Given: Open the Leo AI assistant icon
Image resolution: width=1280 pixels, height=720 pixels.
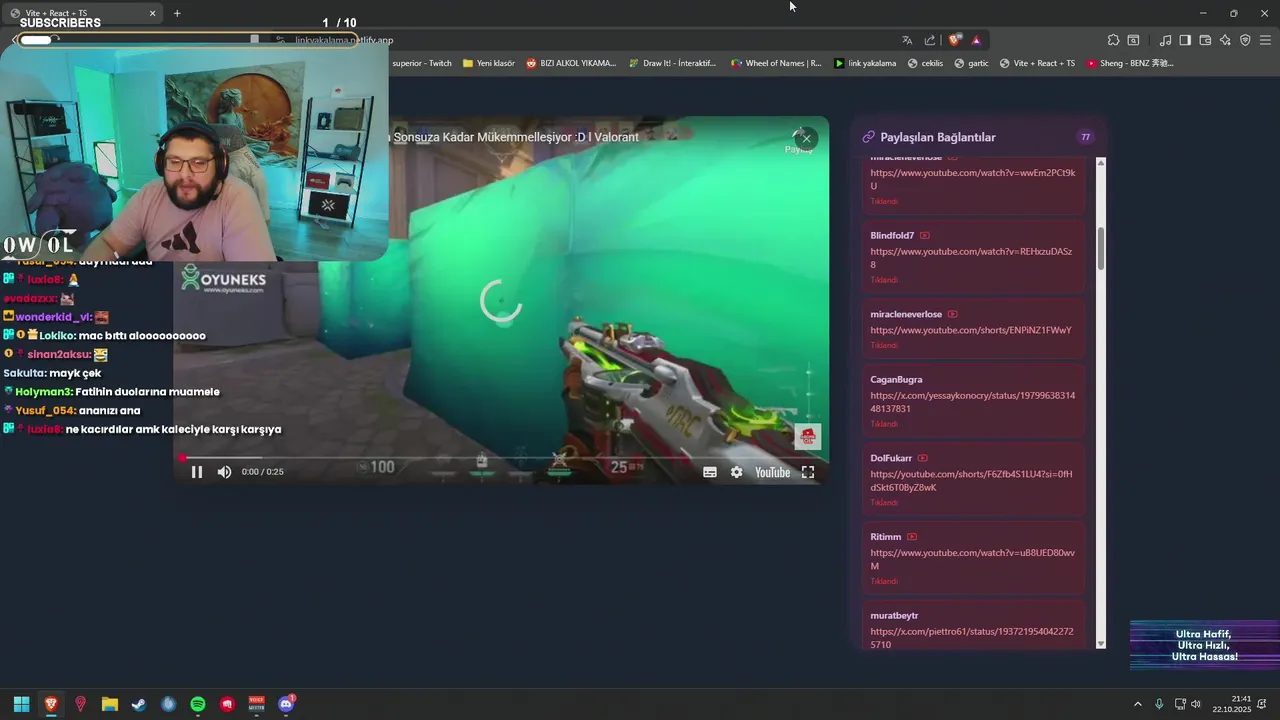Looking at the screenshot, I should click(1225, 40).
